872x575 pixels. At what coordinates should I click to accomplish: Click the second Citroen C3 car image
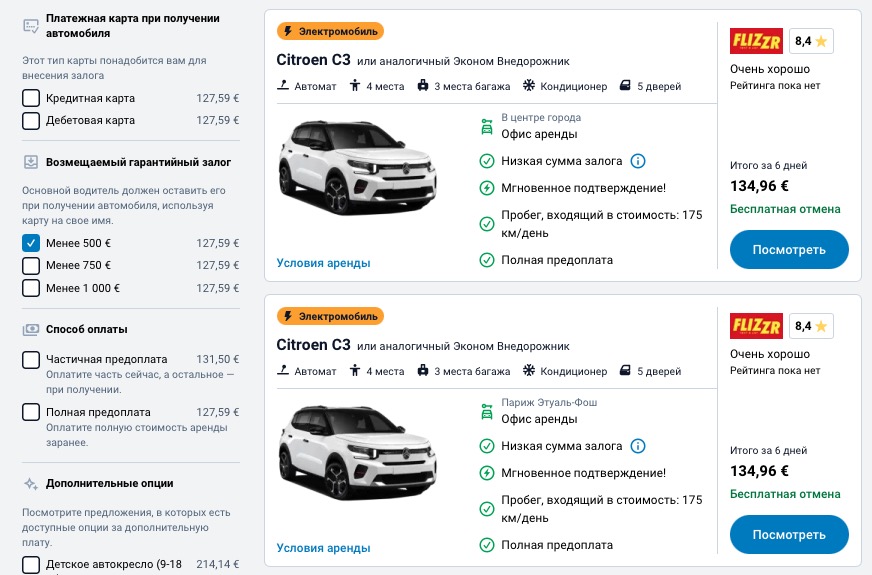358,452
